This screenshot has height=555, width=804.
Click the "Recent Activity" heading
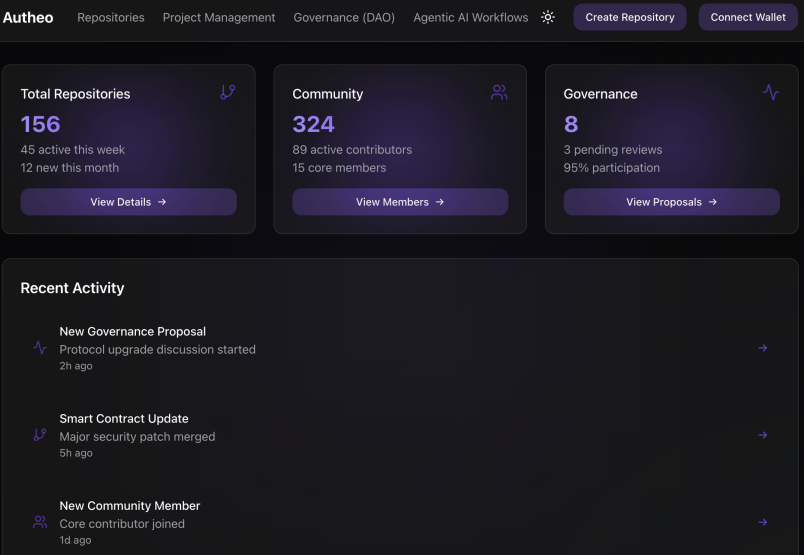point(72,288)
